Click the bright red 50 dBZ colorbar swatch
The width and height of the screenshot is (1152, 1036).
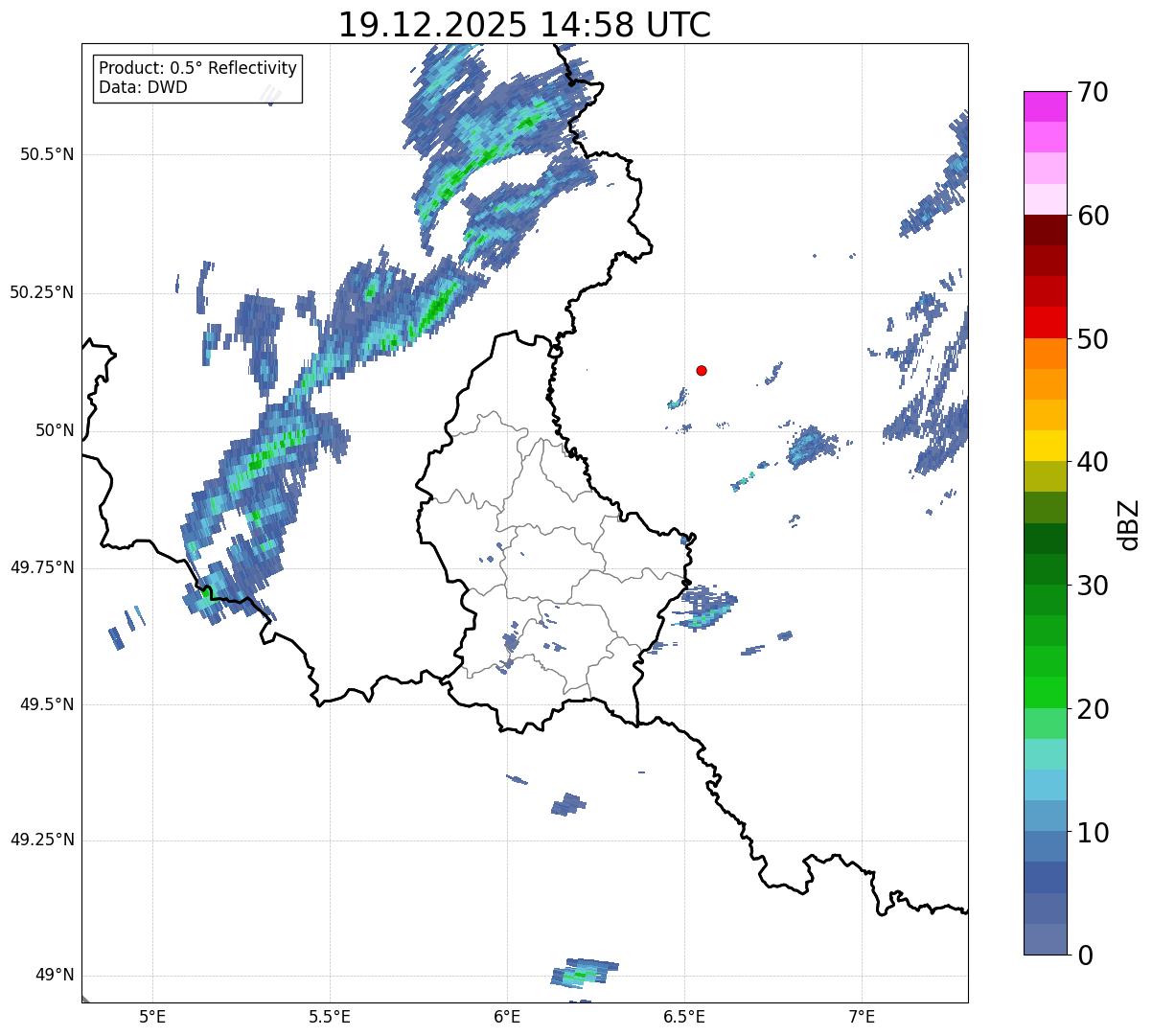[x=1046, y=322]
